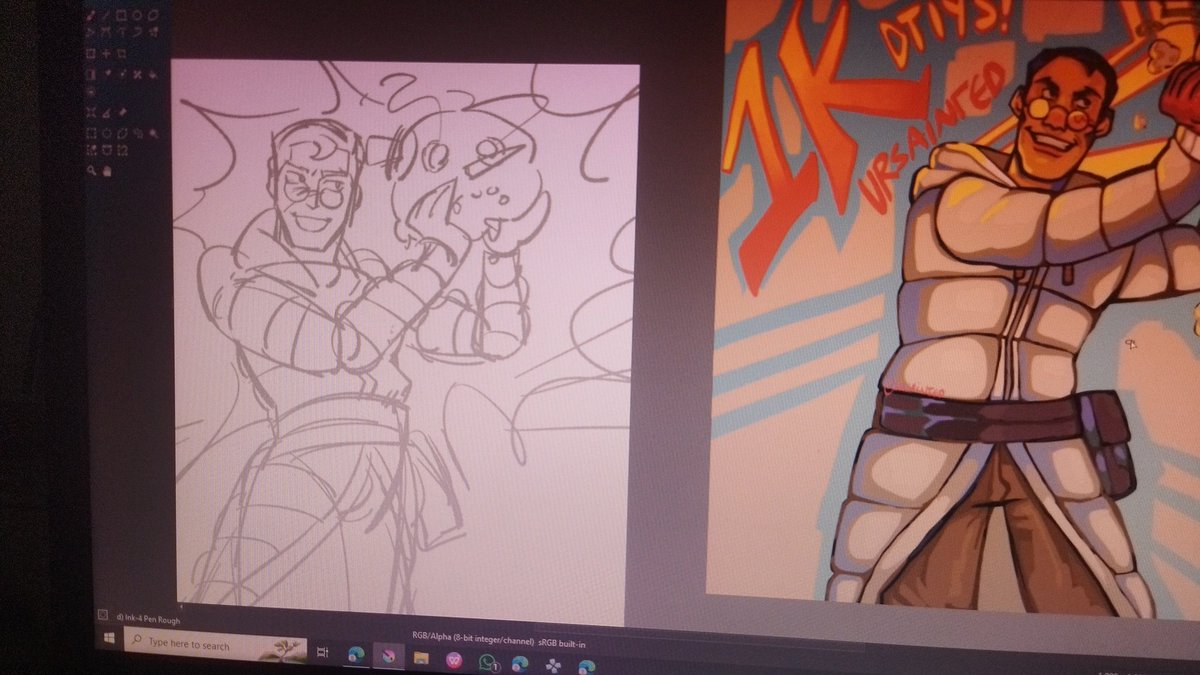Select the Bezier Curve Selection tool
This screenshot has height=675, width=1200.
(x=107, y=150)
